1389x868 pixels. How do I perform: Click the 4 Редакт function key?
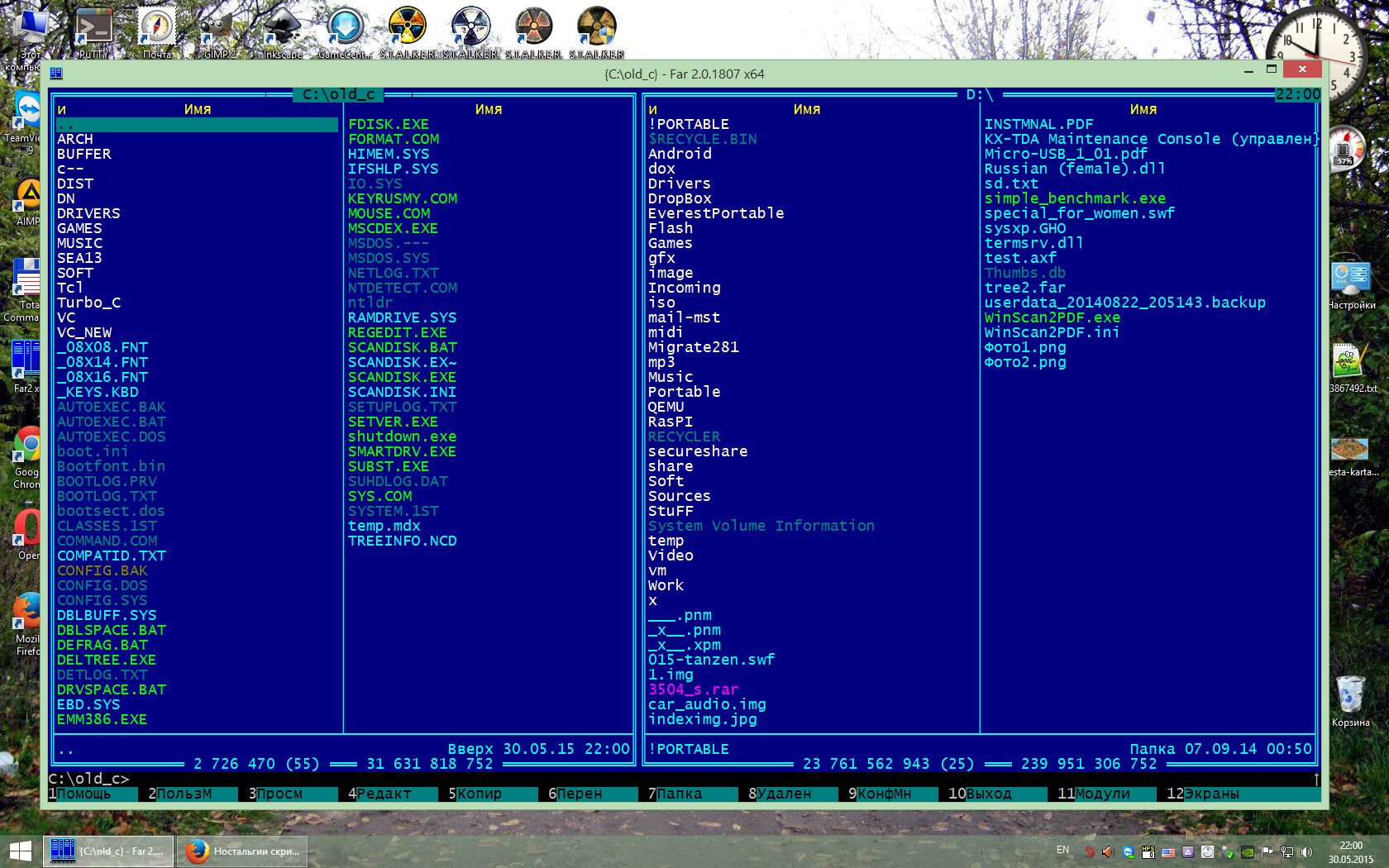[393, 794]
